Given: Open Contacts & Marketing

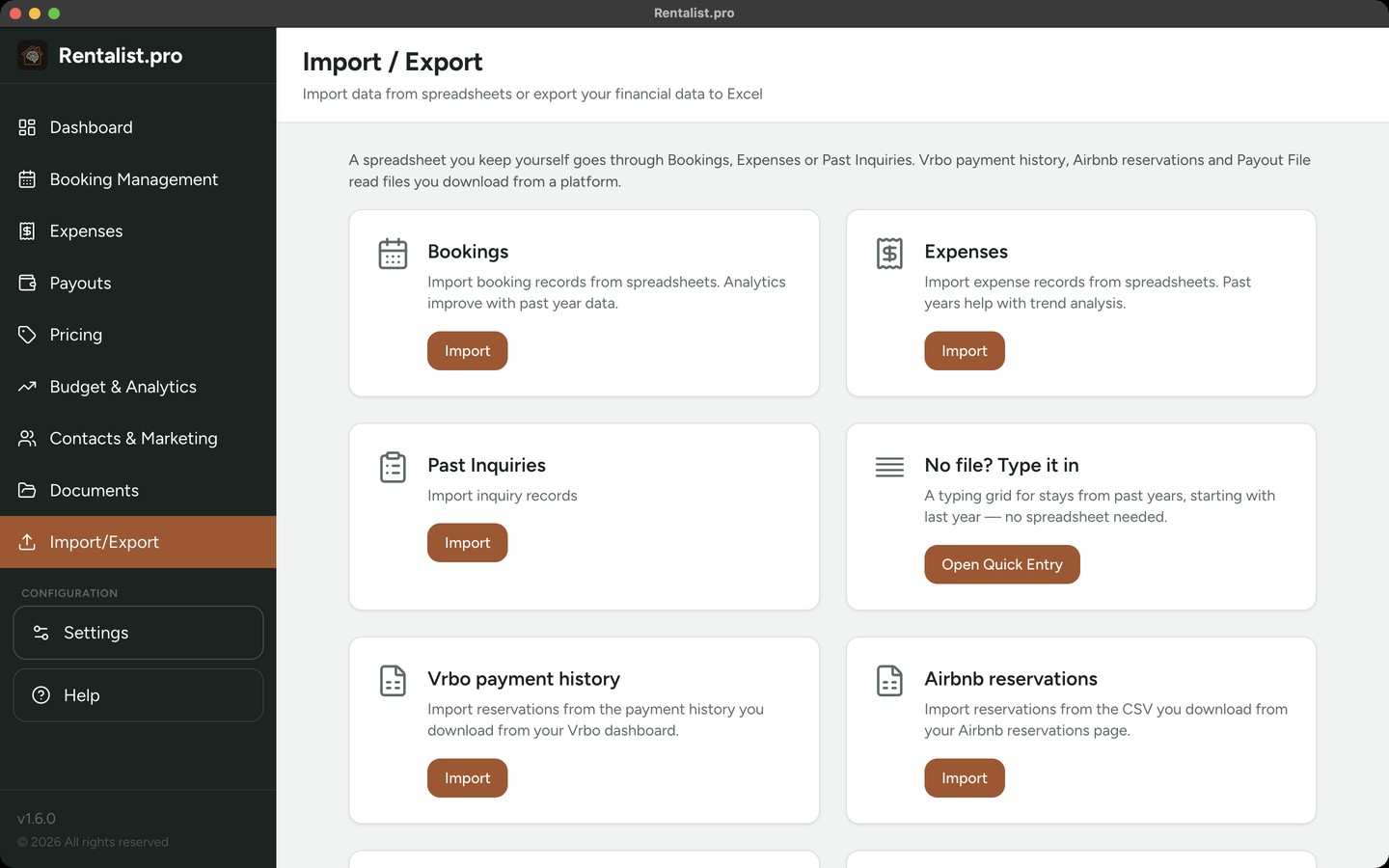Looking at the screenshot, I should point(138,439).
